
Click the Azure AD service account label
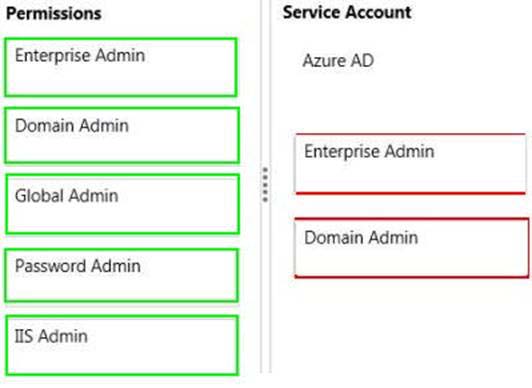[x=338, y=61]
